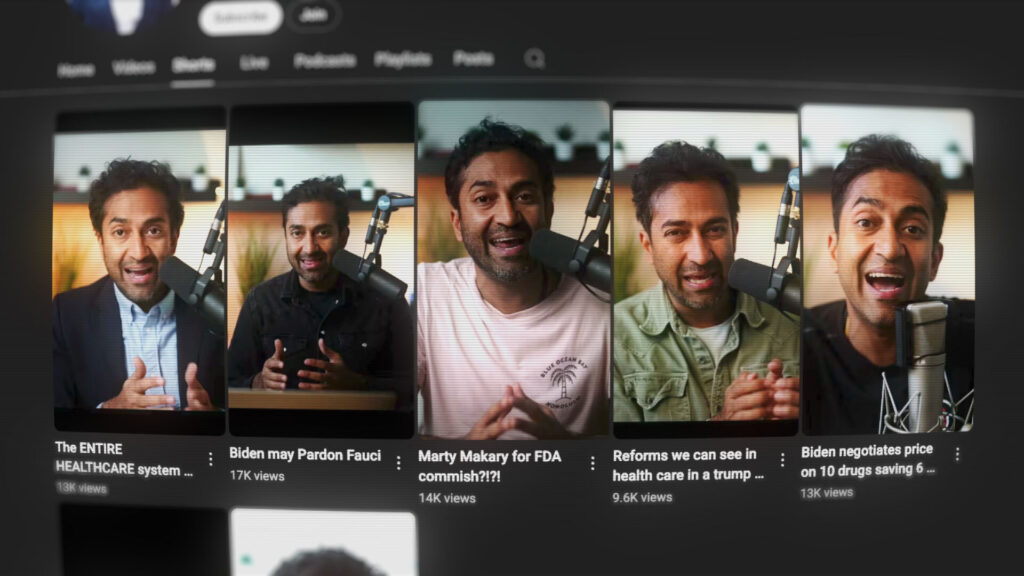Image resolution: width=1024 pixels, height=576 pixels.
Task: Open options menu for 'The ENTIRE HEALTHCARE system' short
Action: 210,459
